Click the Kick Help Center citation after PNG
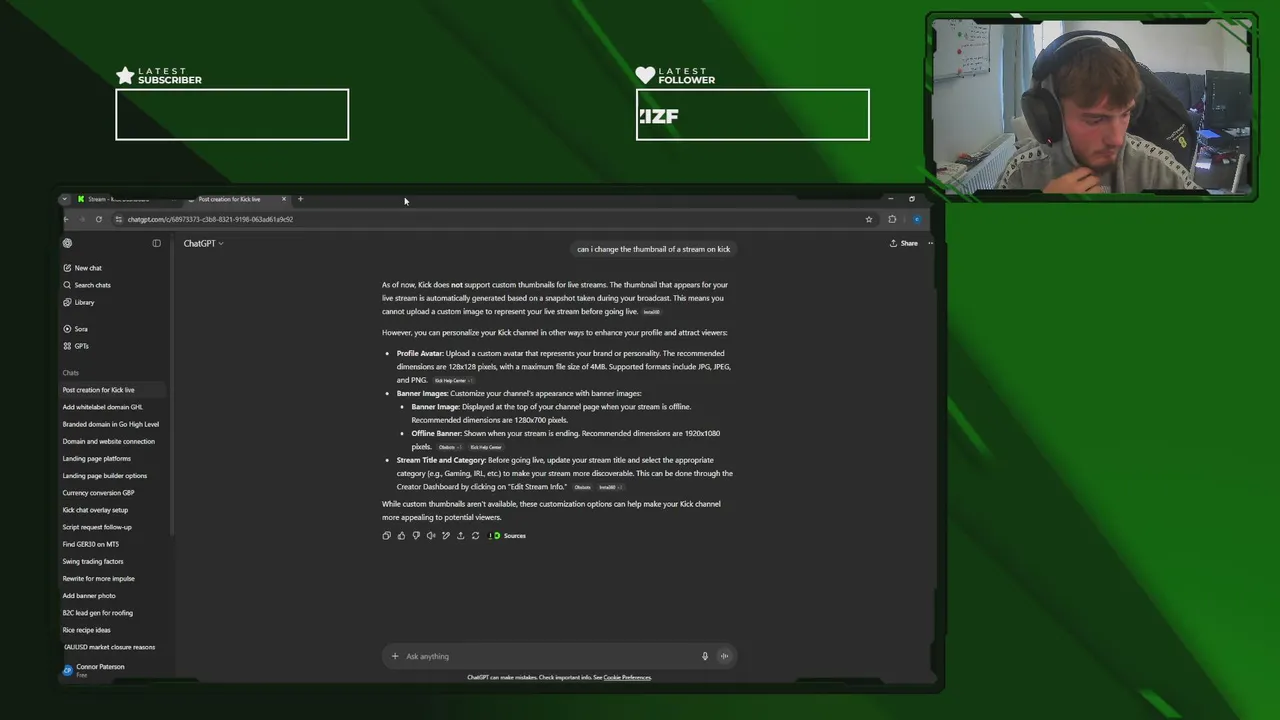The height and width of the screenshot is (720, 1280). tap(453, 380)
